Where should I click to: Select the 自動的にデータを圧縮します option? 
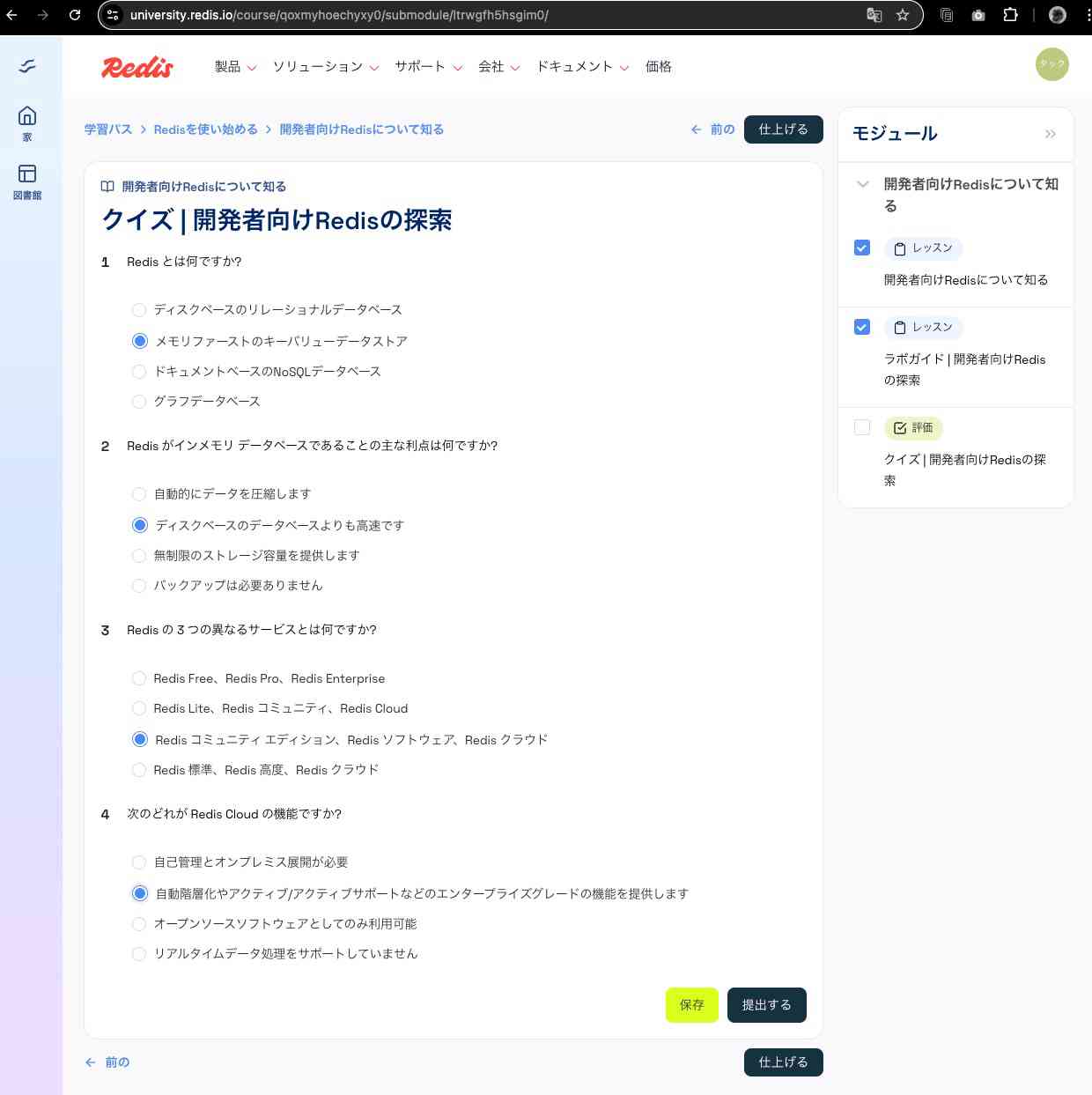click(139, 494)
